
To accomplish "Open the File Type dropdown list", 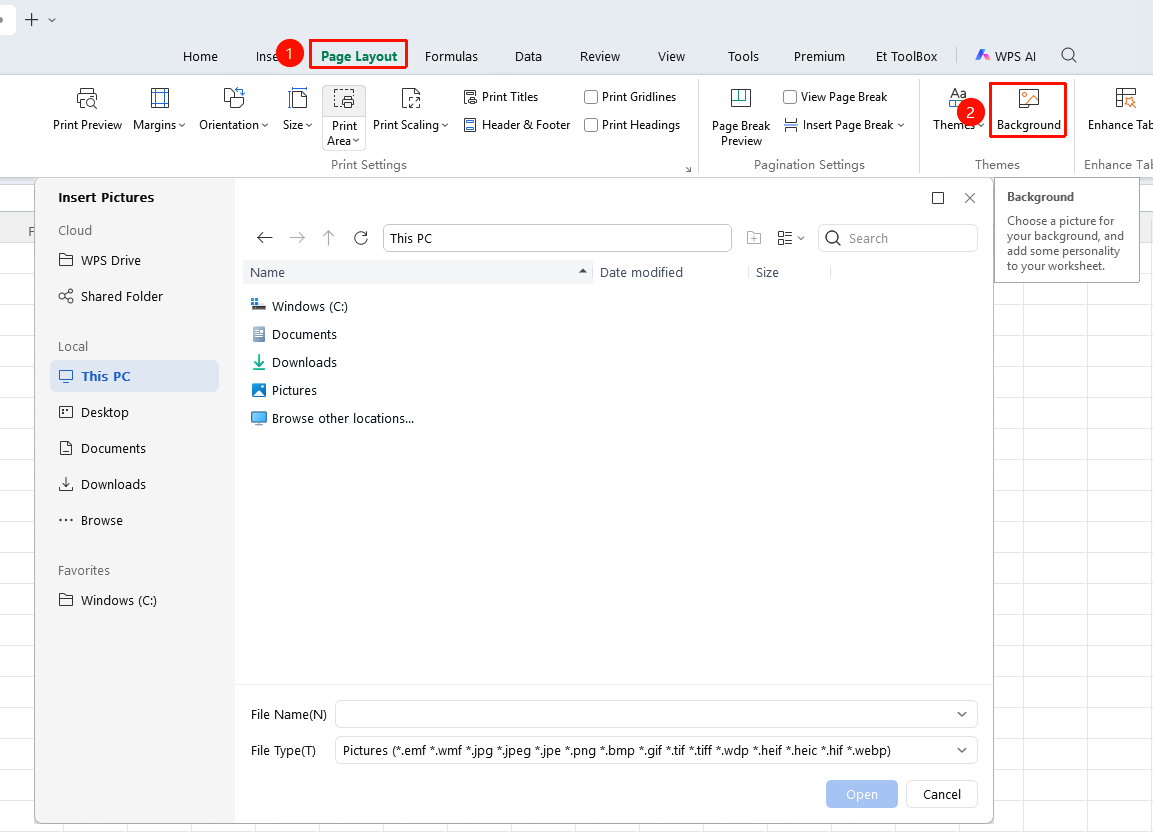I will point(962,750).
